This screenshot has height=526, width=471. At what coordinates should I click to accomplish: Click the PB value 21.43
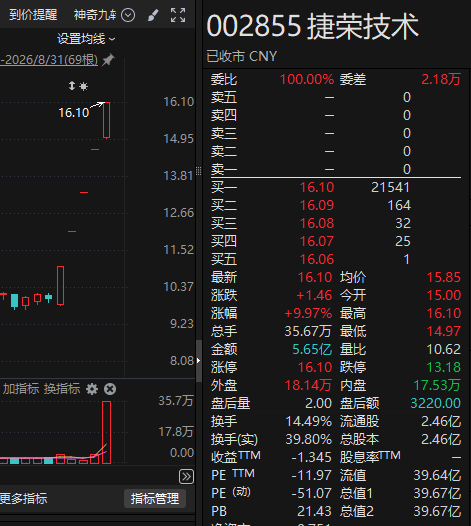314,511
